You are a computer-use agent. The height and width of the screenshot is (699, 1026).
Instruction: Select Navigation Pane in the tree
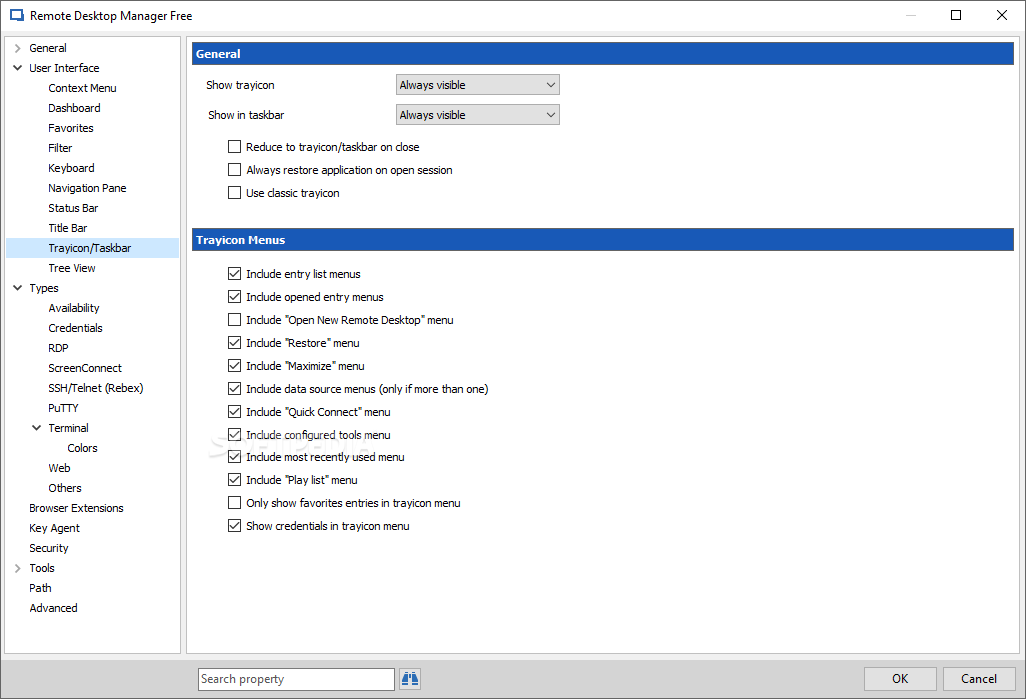coord(87,188)
